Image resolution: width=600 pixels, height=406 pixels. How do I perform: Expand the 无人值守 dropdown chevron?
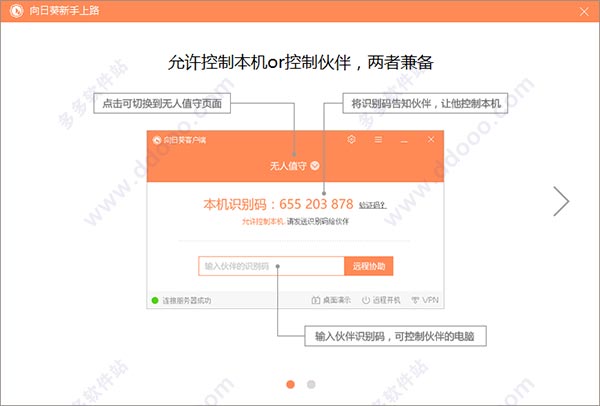point(315,166)
